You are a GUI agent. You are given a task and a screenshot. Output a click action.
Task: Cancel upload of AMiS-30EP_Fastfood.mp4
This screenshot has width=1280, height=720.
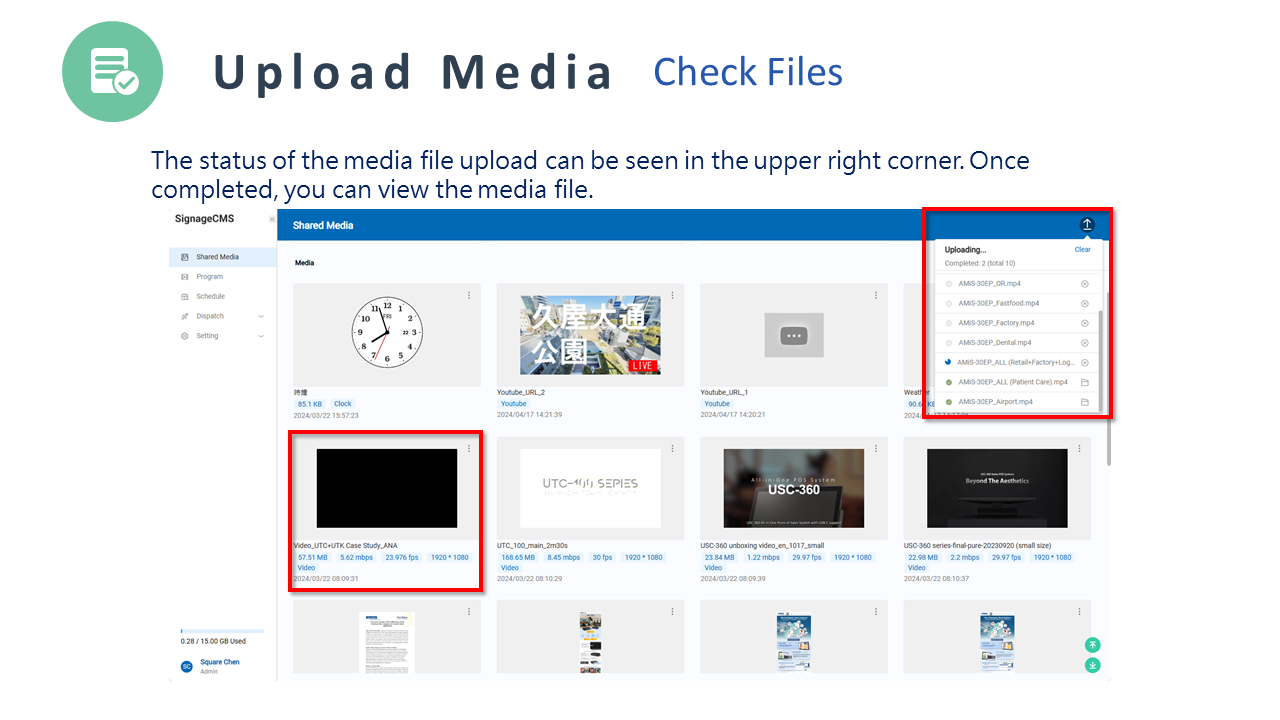[1085, 304]
